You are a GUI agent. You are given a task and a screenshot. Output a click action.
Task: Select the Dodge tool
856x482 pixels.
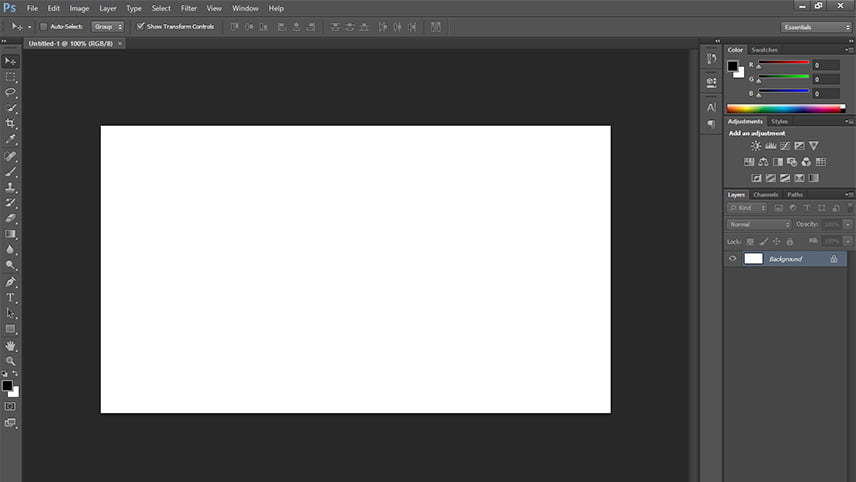[10, 265]
